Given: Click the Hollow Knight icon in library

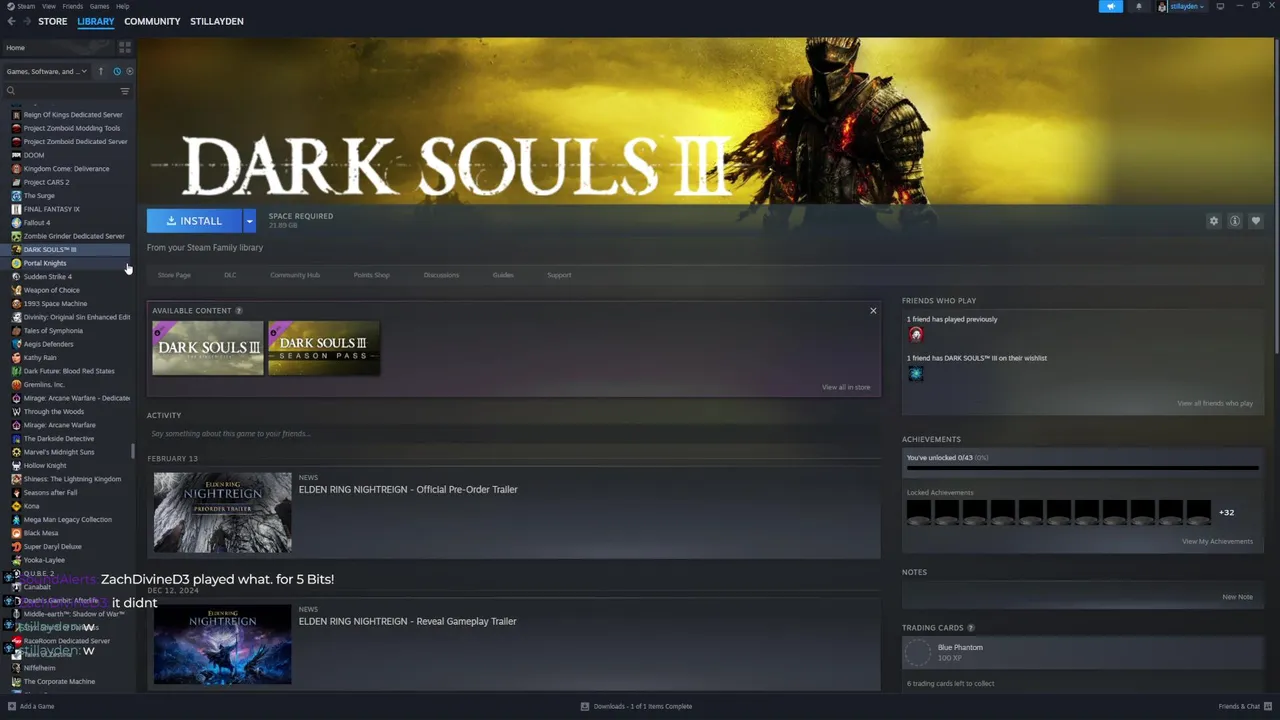Looking at the screenshot, I should point(16,466).
